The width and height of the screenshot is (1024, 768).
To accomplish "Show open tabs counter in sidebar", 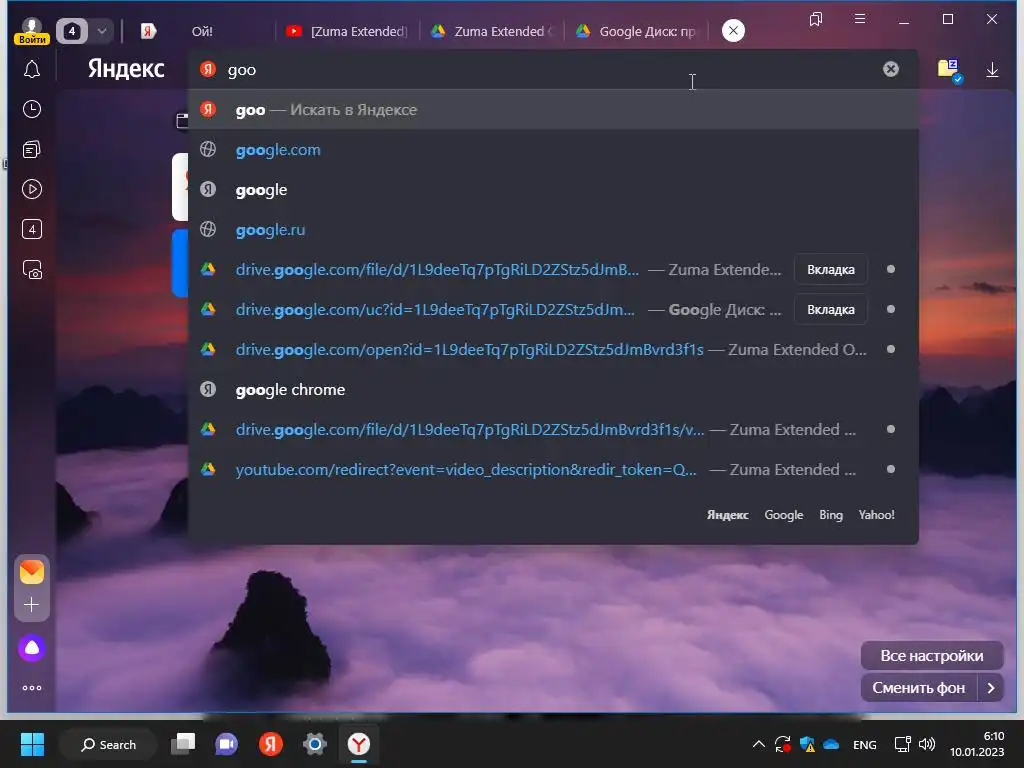I will [x=31, y=229].
